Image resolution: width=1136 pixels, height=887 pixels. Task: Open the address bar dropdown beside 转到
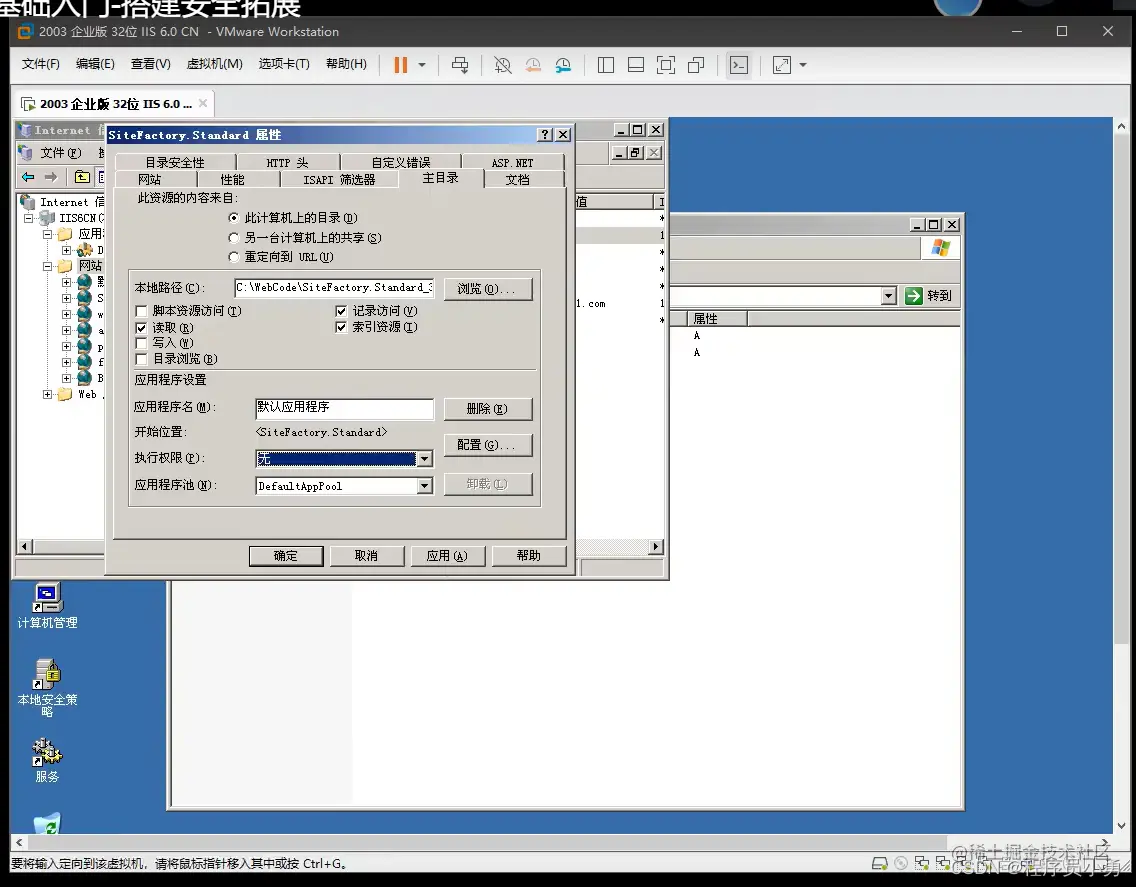(889, 296)
